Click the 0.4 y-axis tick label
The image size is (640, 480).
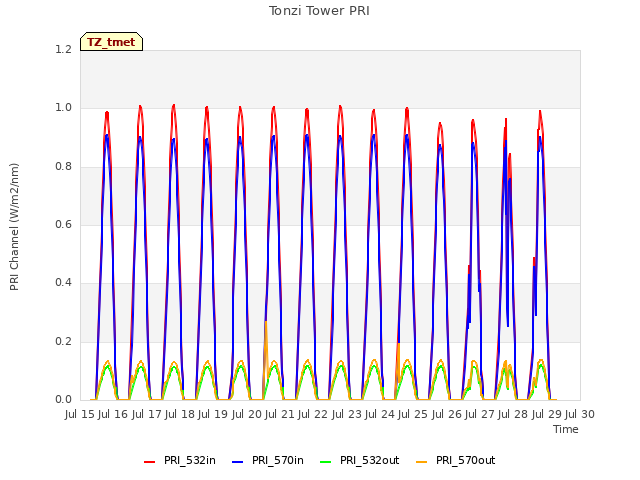click(63, 282)
